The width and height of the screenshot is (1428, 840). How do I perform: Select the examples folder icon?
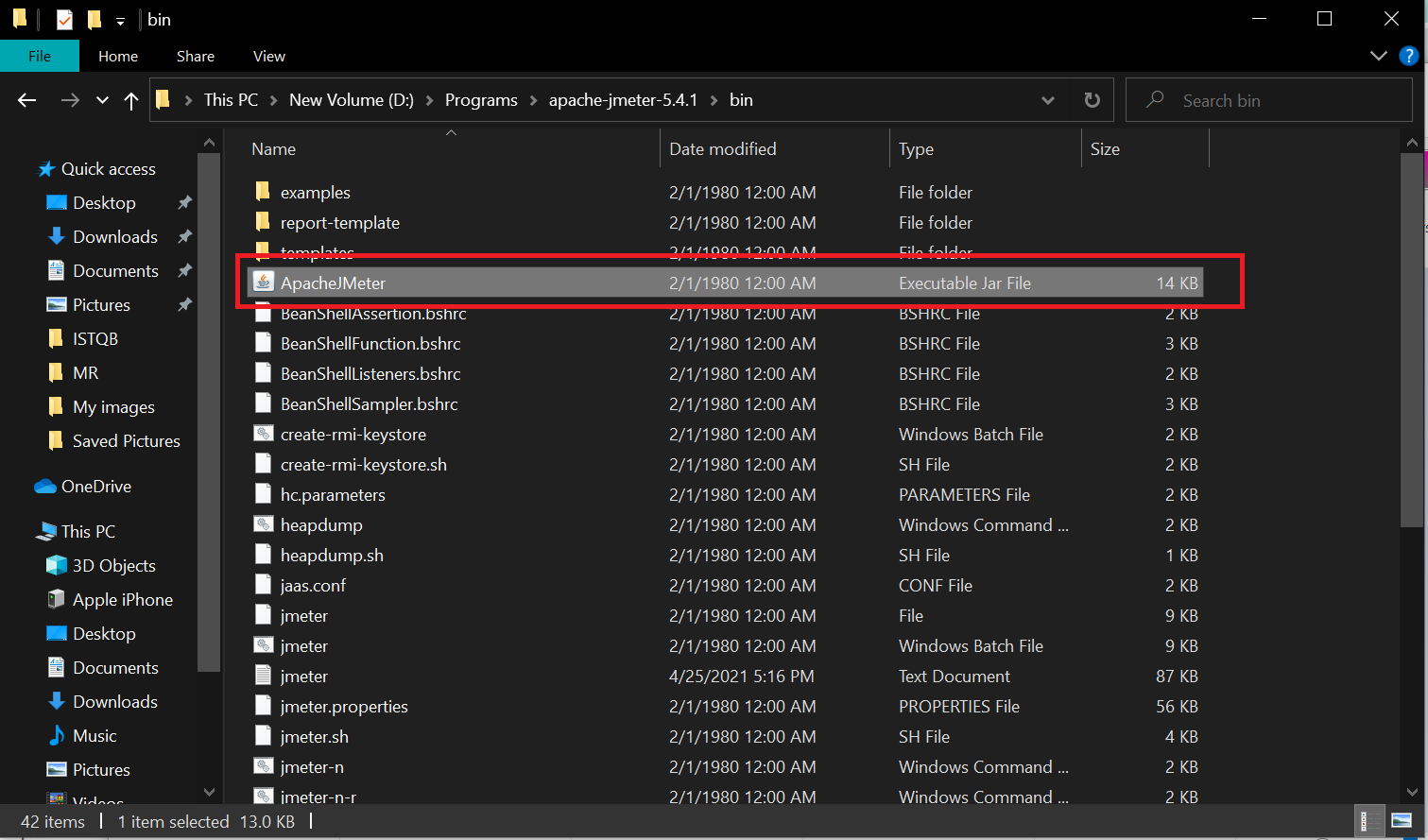click(x=264, y=192)
